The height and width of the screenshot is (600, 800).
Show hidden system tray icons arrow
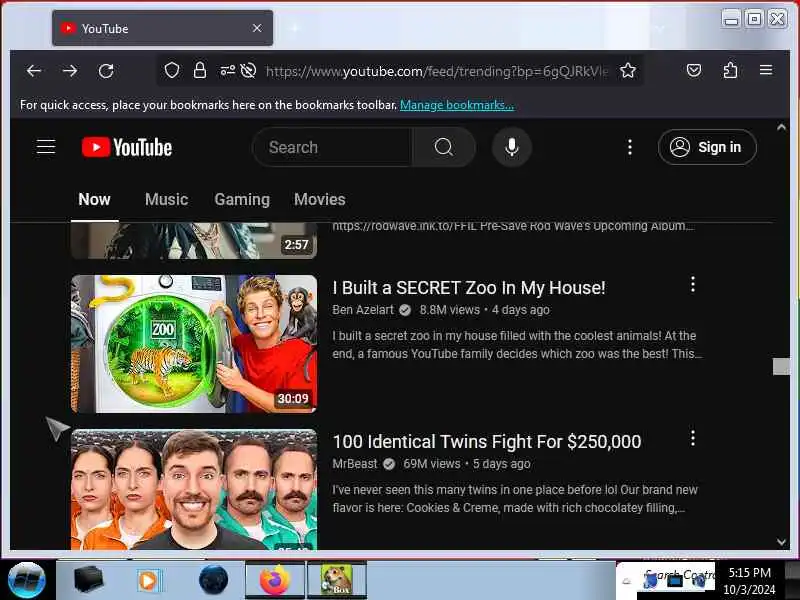627,581
